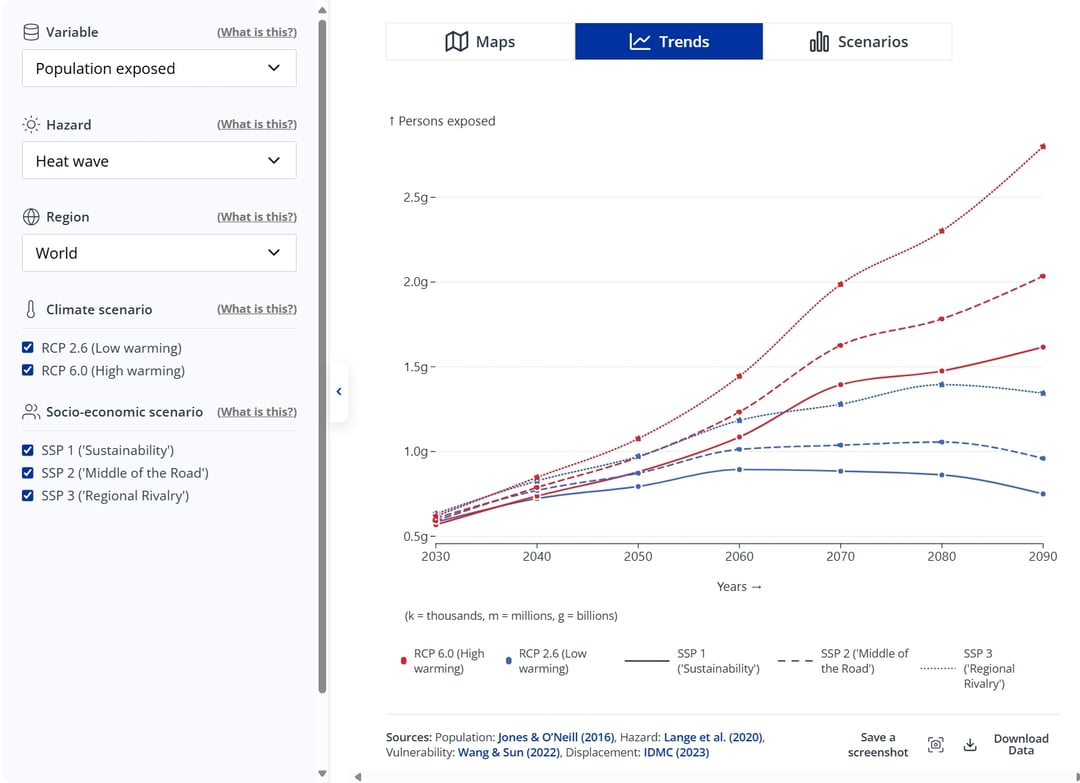Click the camera screenshot icon

[935, 744]
